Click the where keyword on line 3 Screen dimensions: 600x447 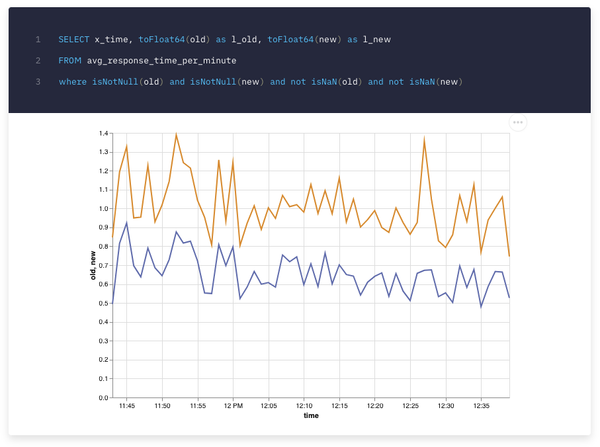pyautogui.click(x=72, y=81)
